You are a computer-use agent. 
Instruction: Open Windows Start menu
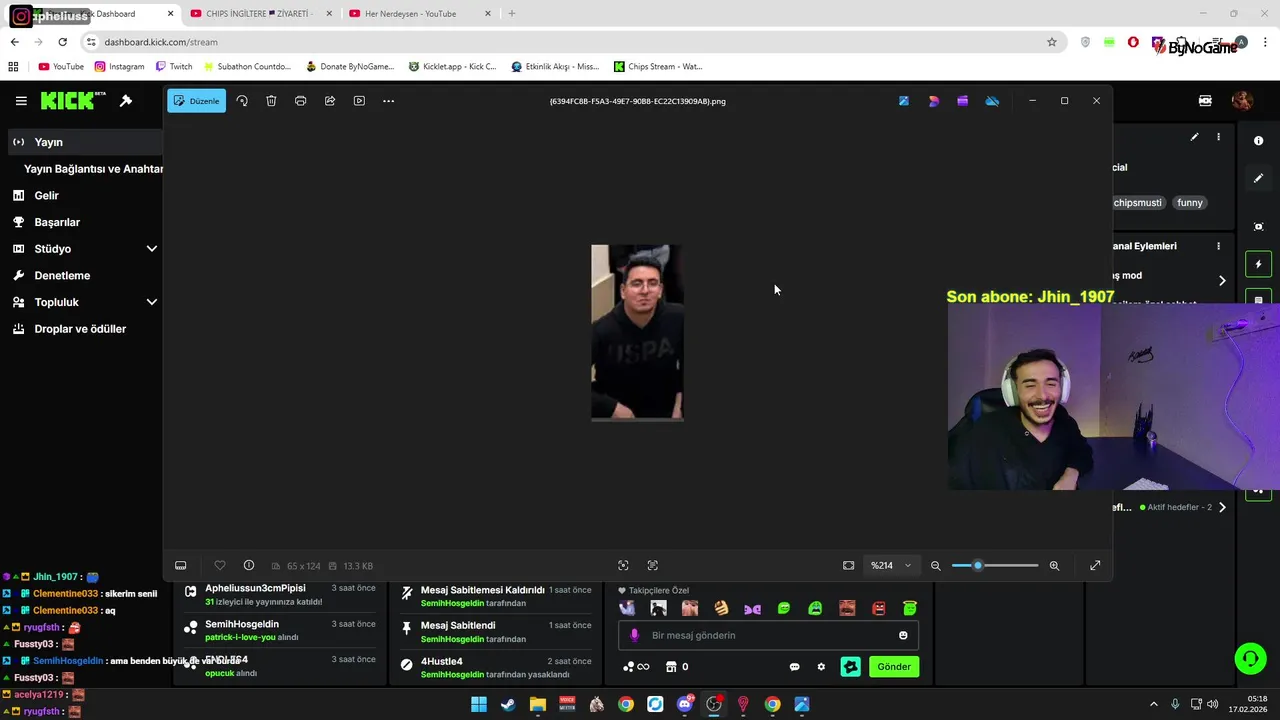pyautogui.click(x=479, y=704)
